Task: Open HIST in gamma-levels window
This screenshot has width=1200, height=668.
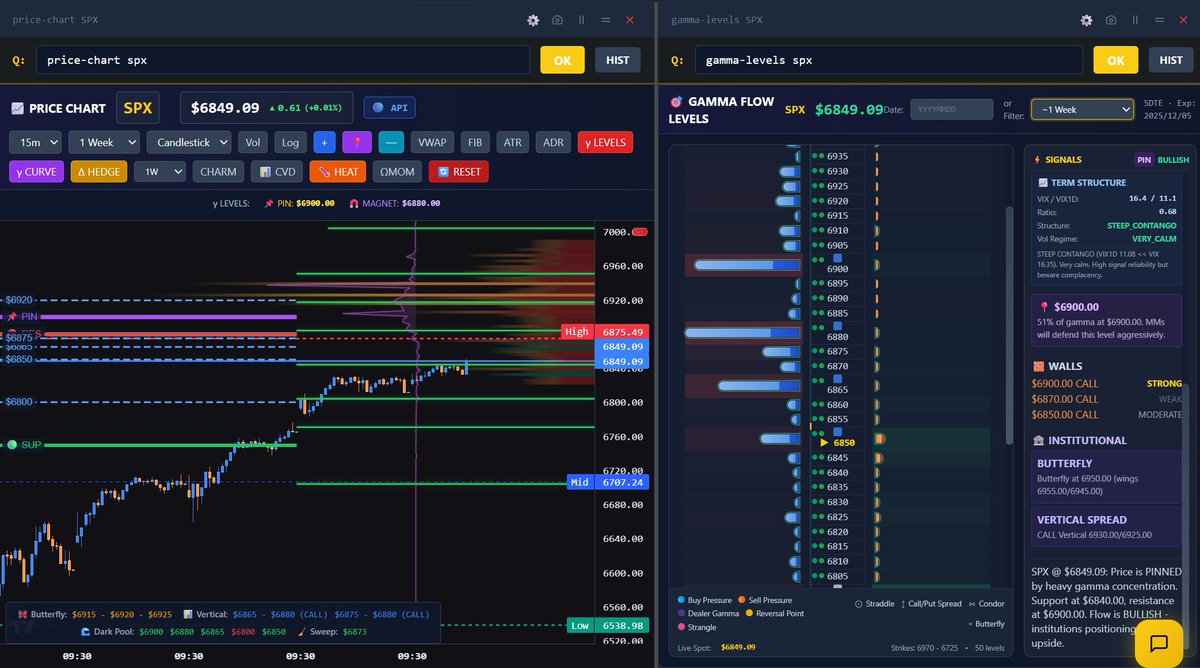Action: [1171, 60]
